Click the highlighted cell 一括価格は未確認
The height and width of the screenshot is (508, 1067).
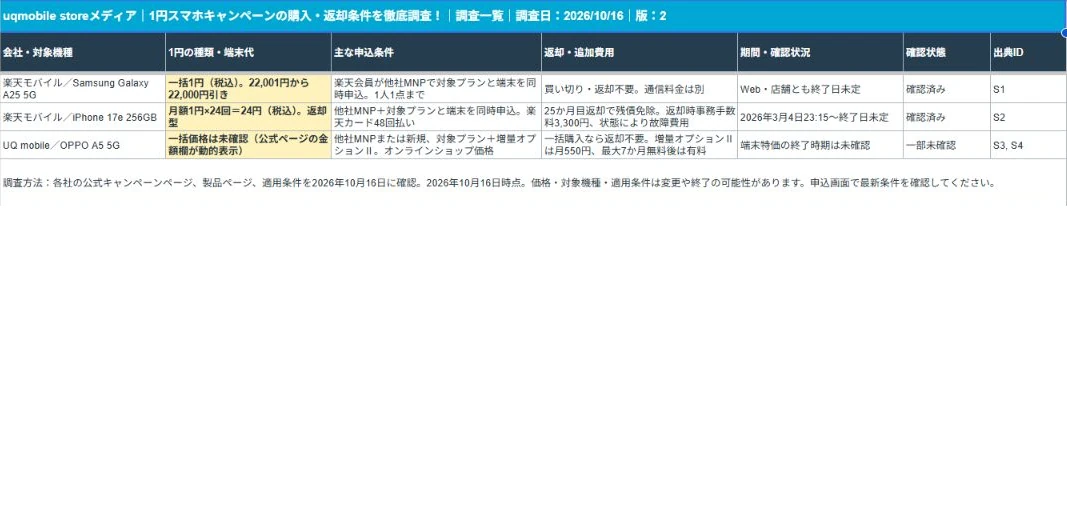pyautogui.click(x=248, y=145)
